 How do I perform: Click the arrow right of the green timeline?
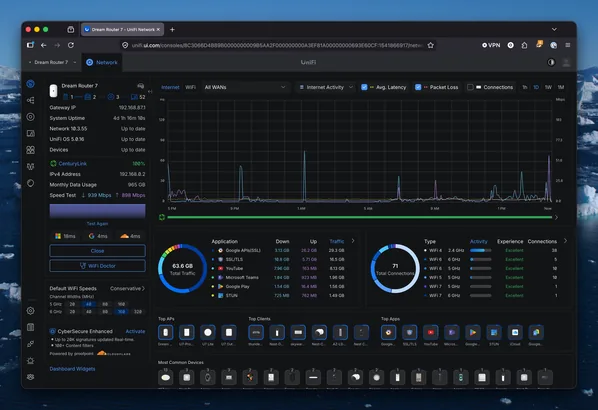556,217
